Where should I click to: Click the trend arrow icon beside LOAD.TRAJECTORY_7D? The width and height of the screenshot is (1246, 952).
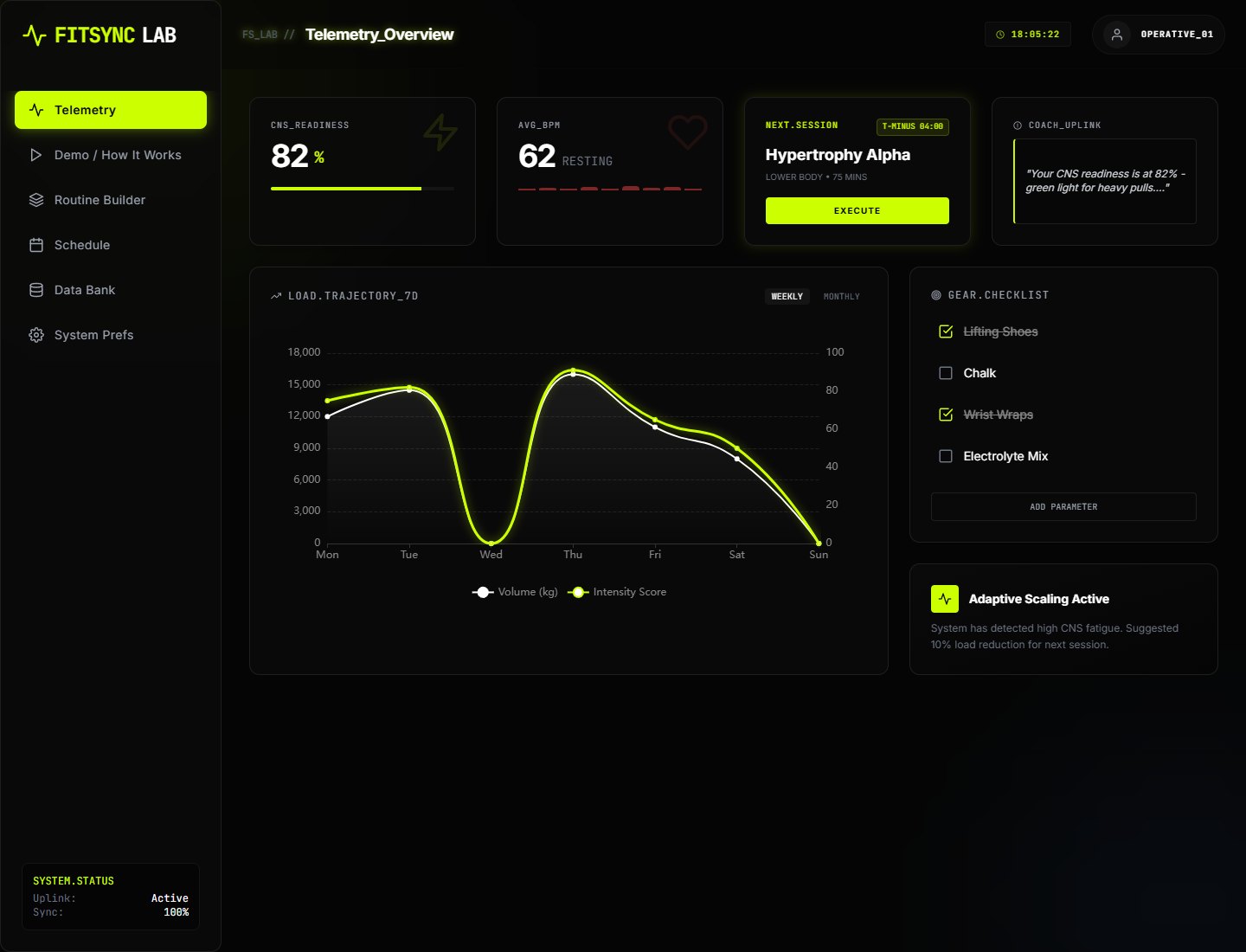click(276, 296)
